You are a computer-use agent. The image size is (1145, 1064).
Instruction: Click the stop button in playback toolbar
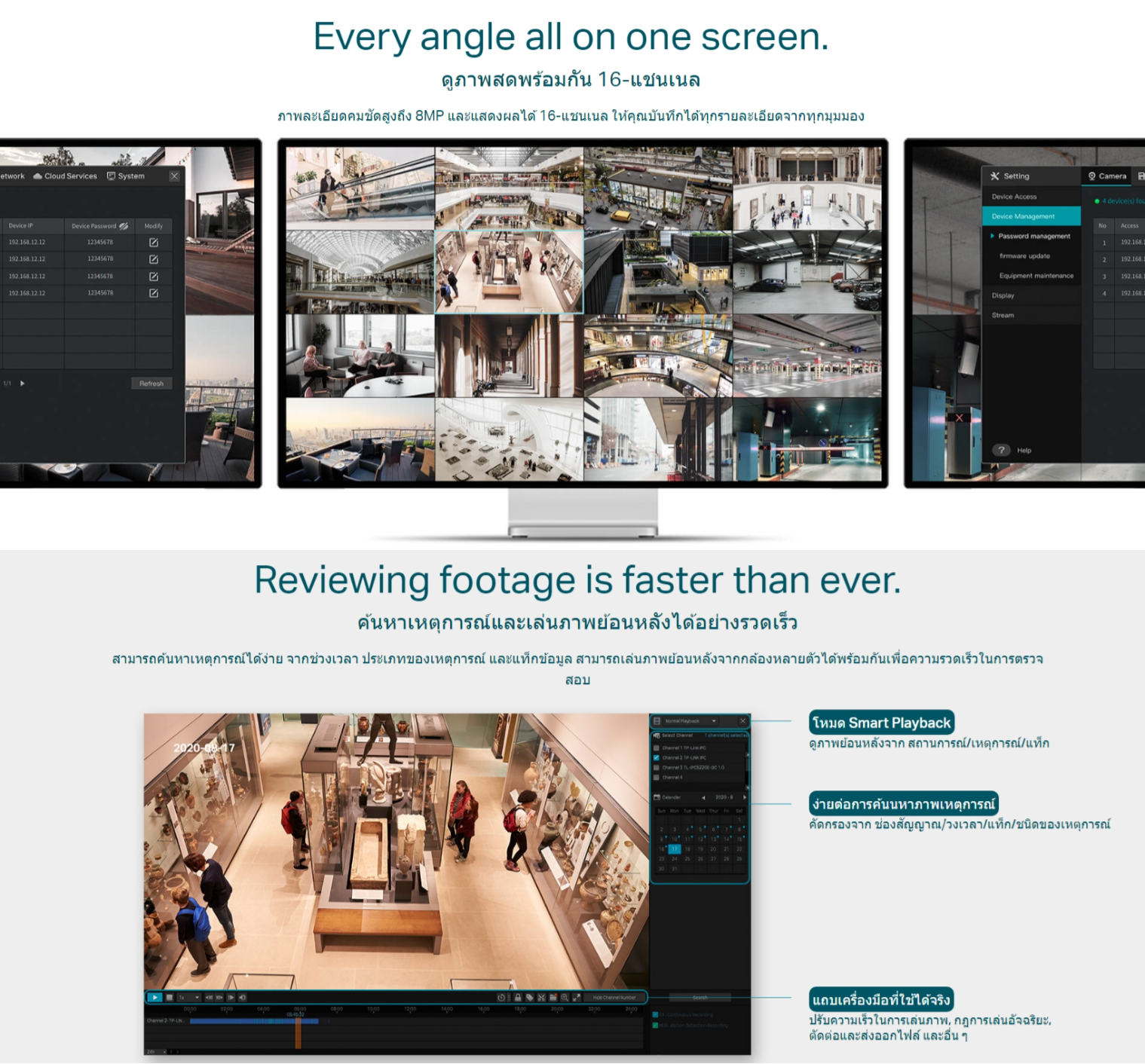click(x=170, y=997)
